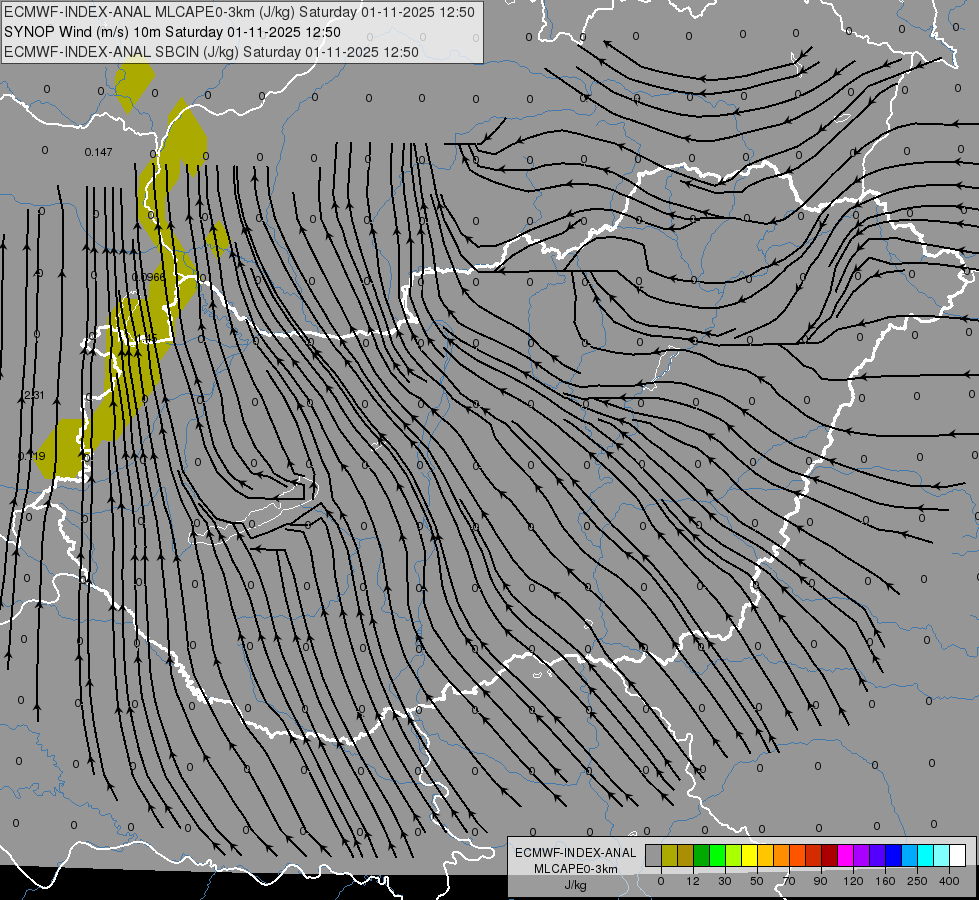Click the ECMWF-INDEX-ANAL SBCIN header line
The image size is (979, 900).
pos(211,52)
